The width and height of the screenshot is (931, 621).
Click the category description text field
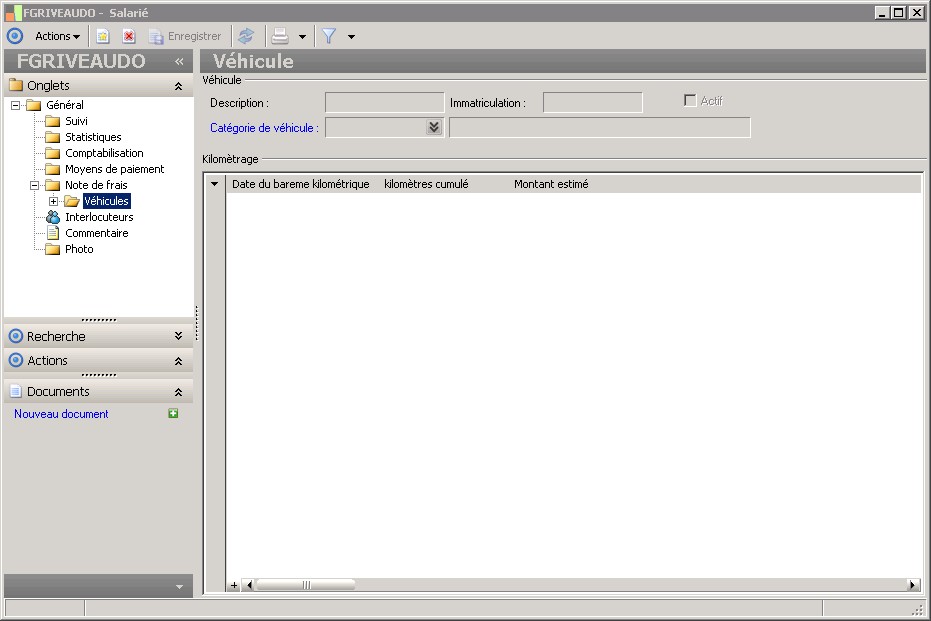tap(600, 128)
